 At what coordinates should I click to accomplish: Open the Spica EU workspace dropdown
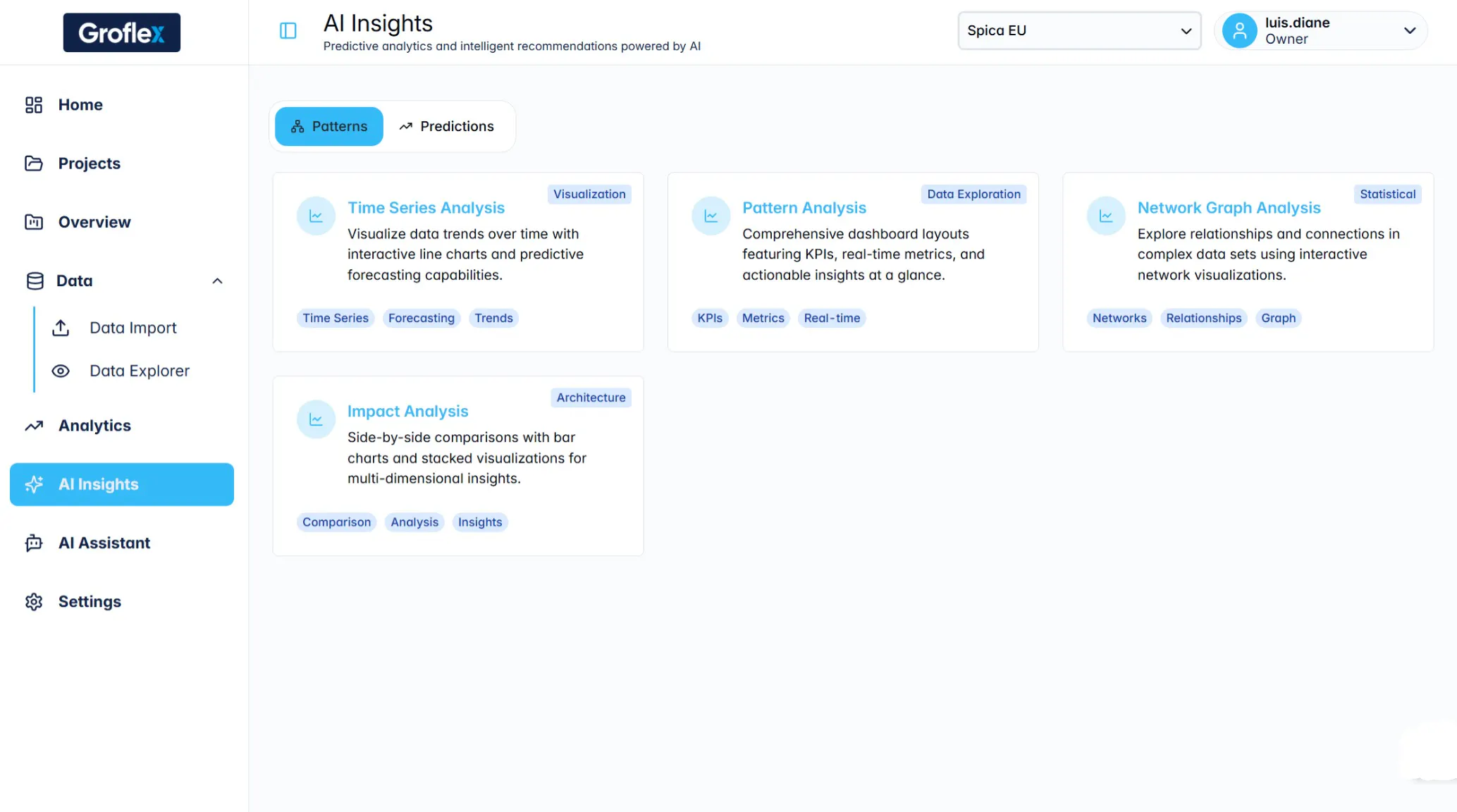[x=1078, y=30]
